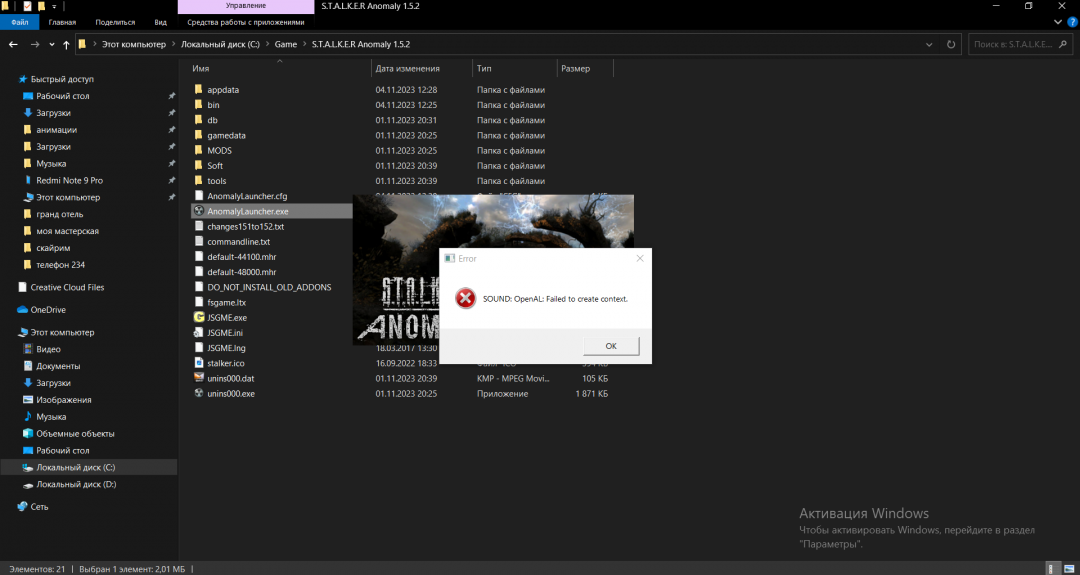Open Быстрый доступ in navigation pane
Screen dimensions: 1080x575
(x=62, y=79)
